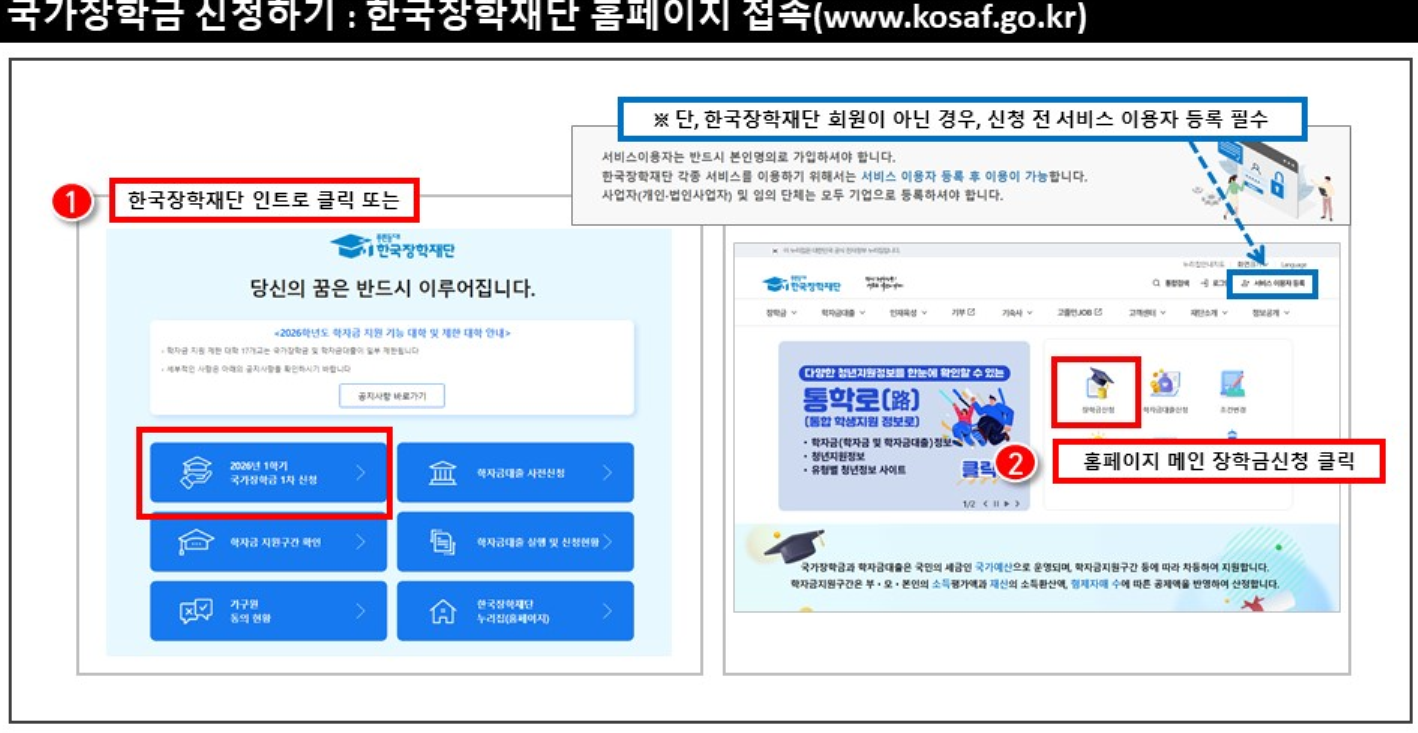Click the 당신의 꿈은 반드시 이루어집니다 heading
Image resolution: width=1418 pixels, height=733 pixels.
[393, 290]
